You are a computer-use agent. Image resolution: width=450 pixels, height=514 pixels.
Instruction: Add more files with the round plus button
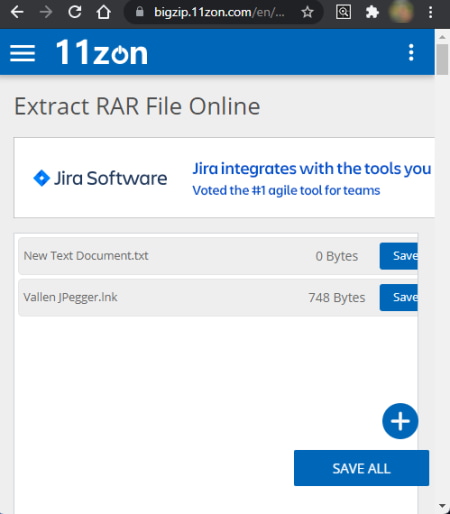pos(400,421)
